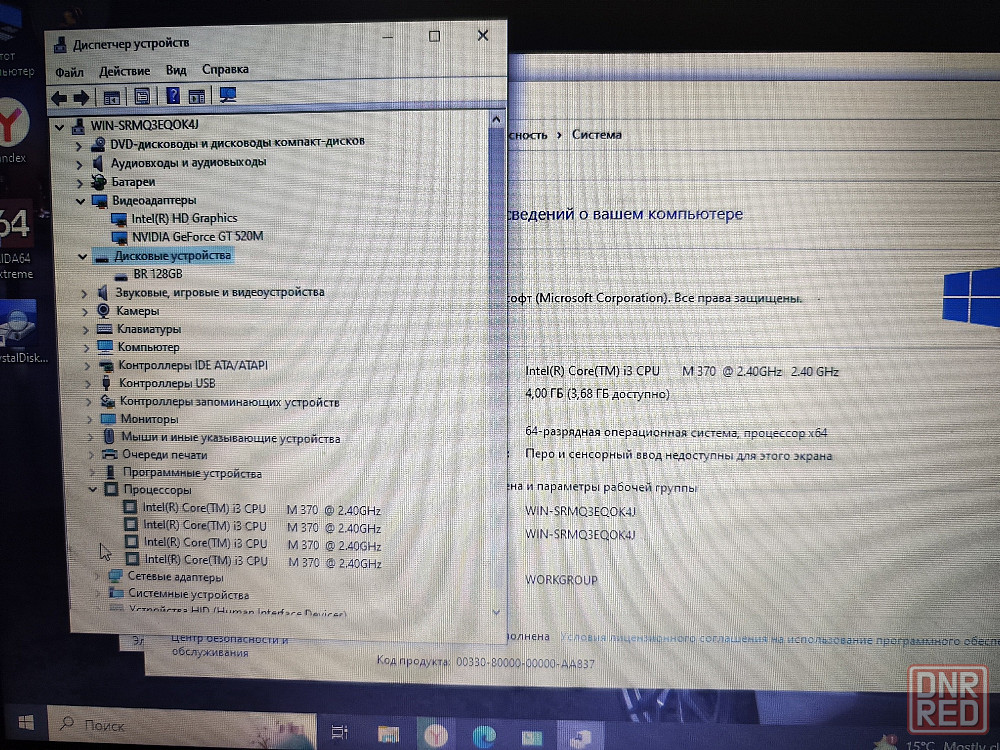Click the Properties toolbar icon

[x=142, y=97]
